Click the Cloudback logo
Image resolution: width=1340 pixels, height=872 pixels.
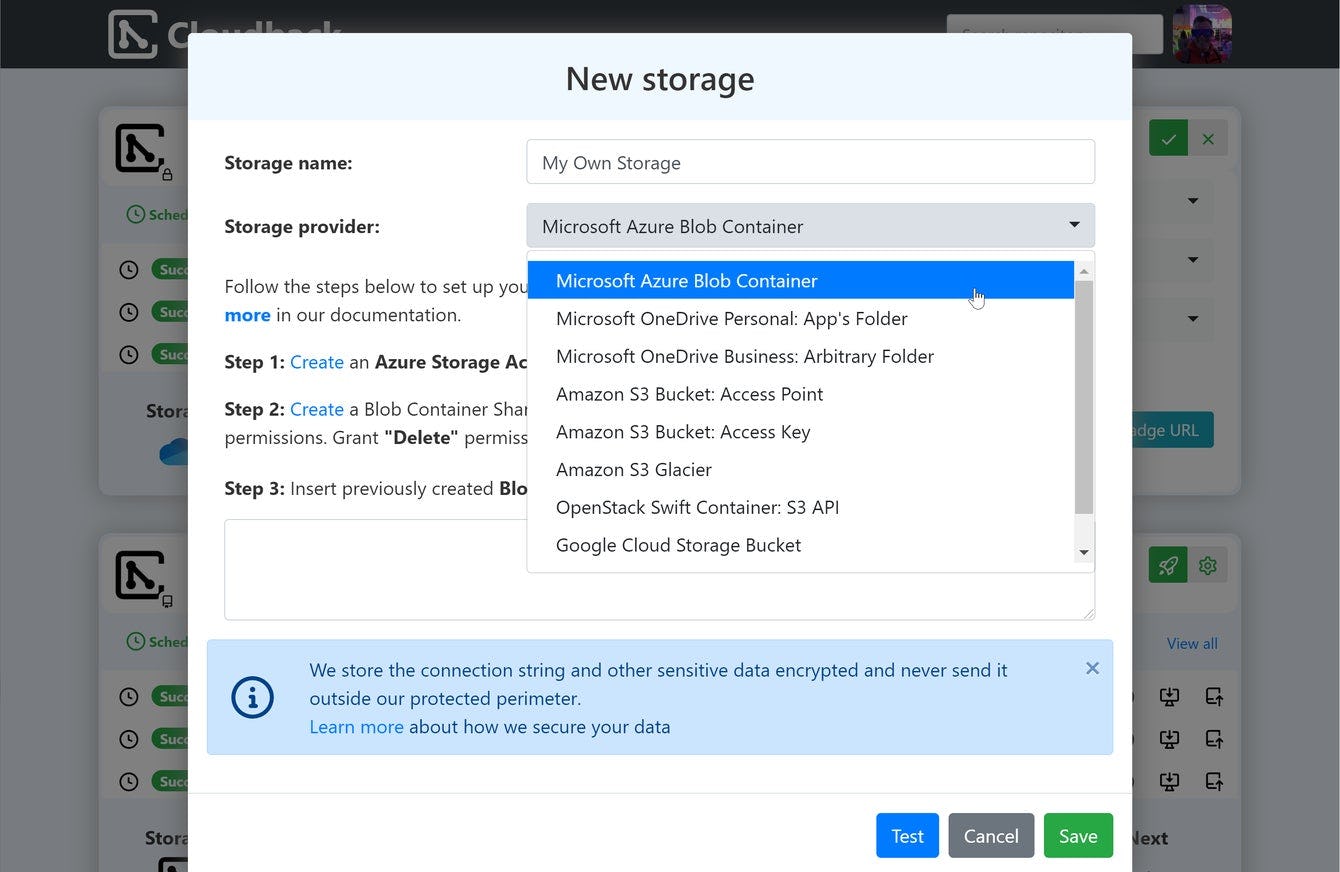(x=135, y=33)
